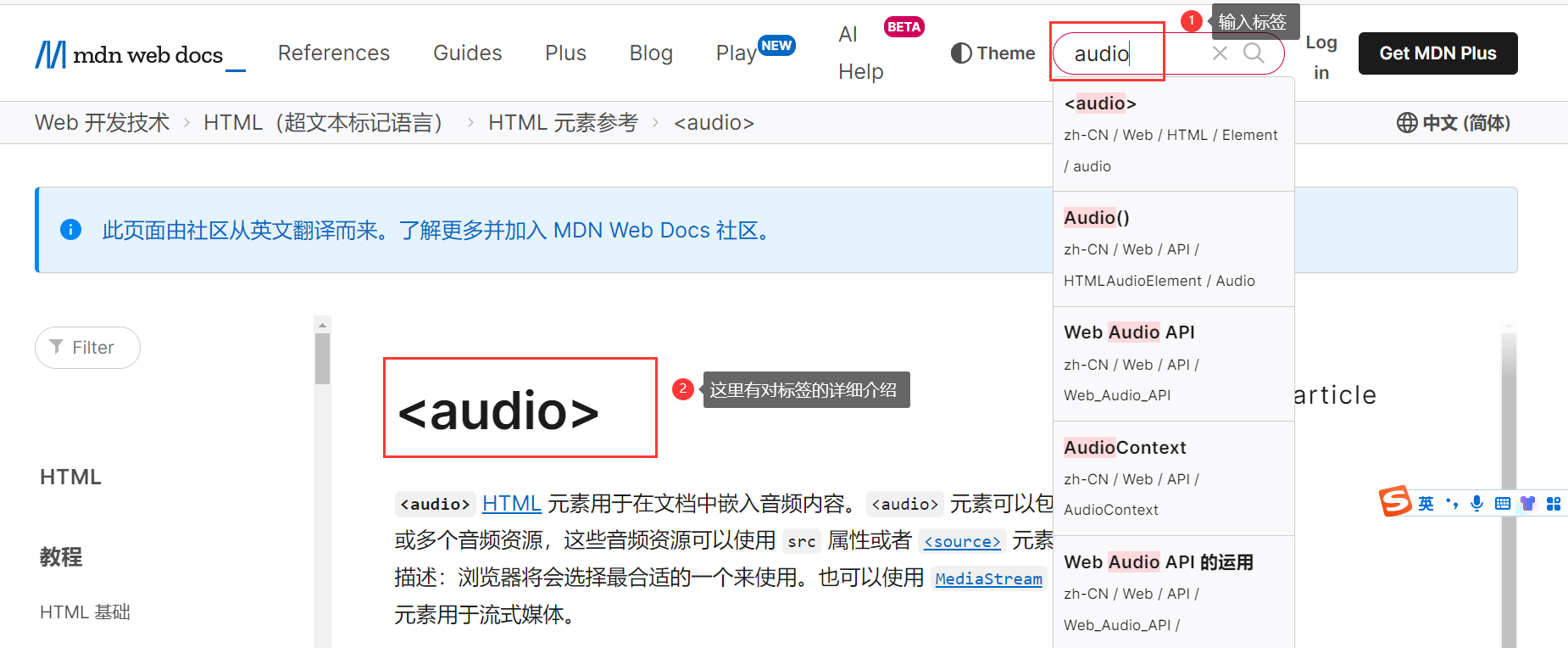Open the Sogou soft keyboard icon
Image resolution: width=1568 pixels, height=648 pixels.
(1502, 504)
